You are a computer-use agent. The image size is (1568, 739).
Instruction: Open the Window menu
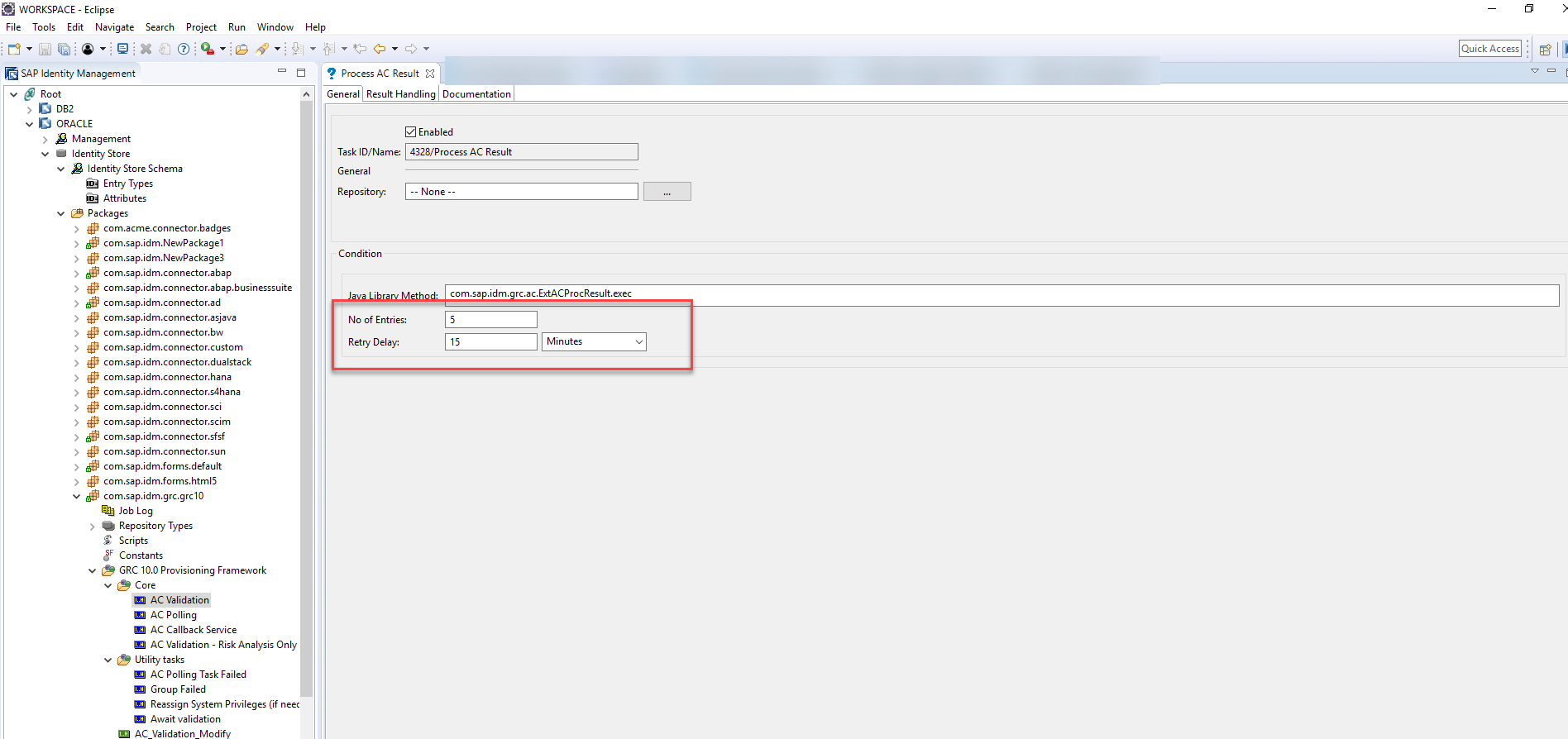[x=275, y=27]
